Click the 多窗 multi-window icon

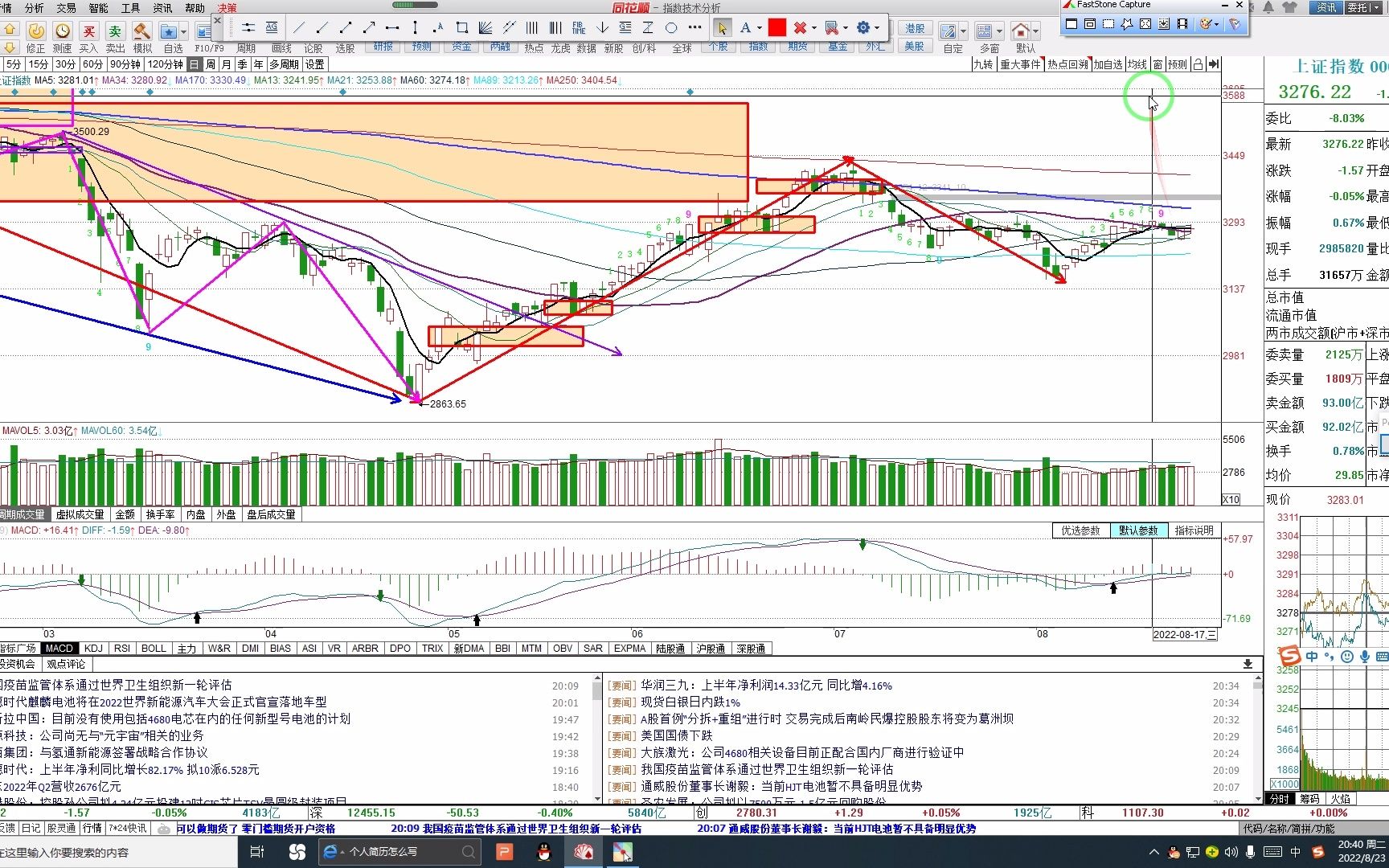pos(984,31)
